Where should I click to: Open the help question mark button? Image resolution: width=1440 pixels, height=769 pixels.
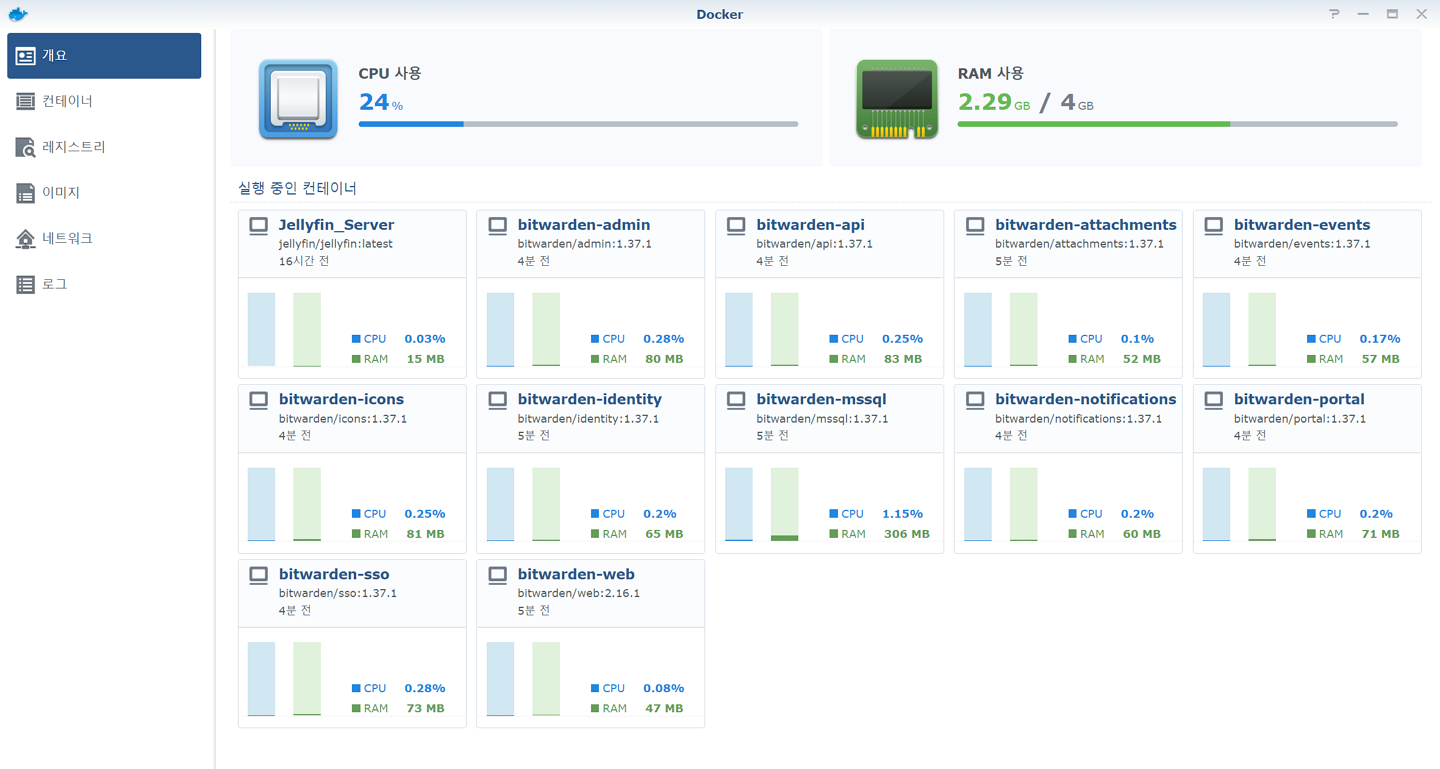pyautogui.click(x=1334, y=14)
